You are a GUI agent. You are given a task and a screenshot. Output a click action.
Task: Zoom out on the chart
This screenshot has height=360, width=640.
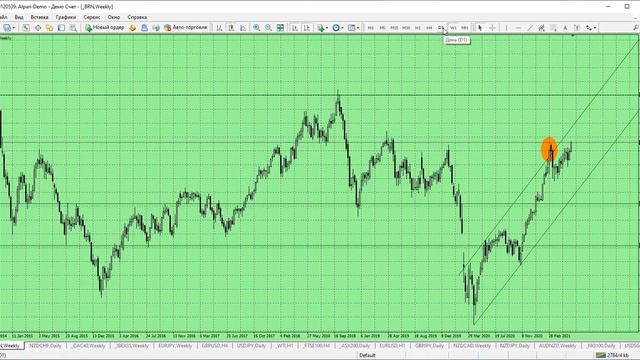click(268, 28)
